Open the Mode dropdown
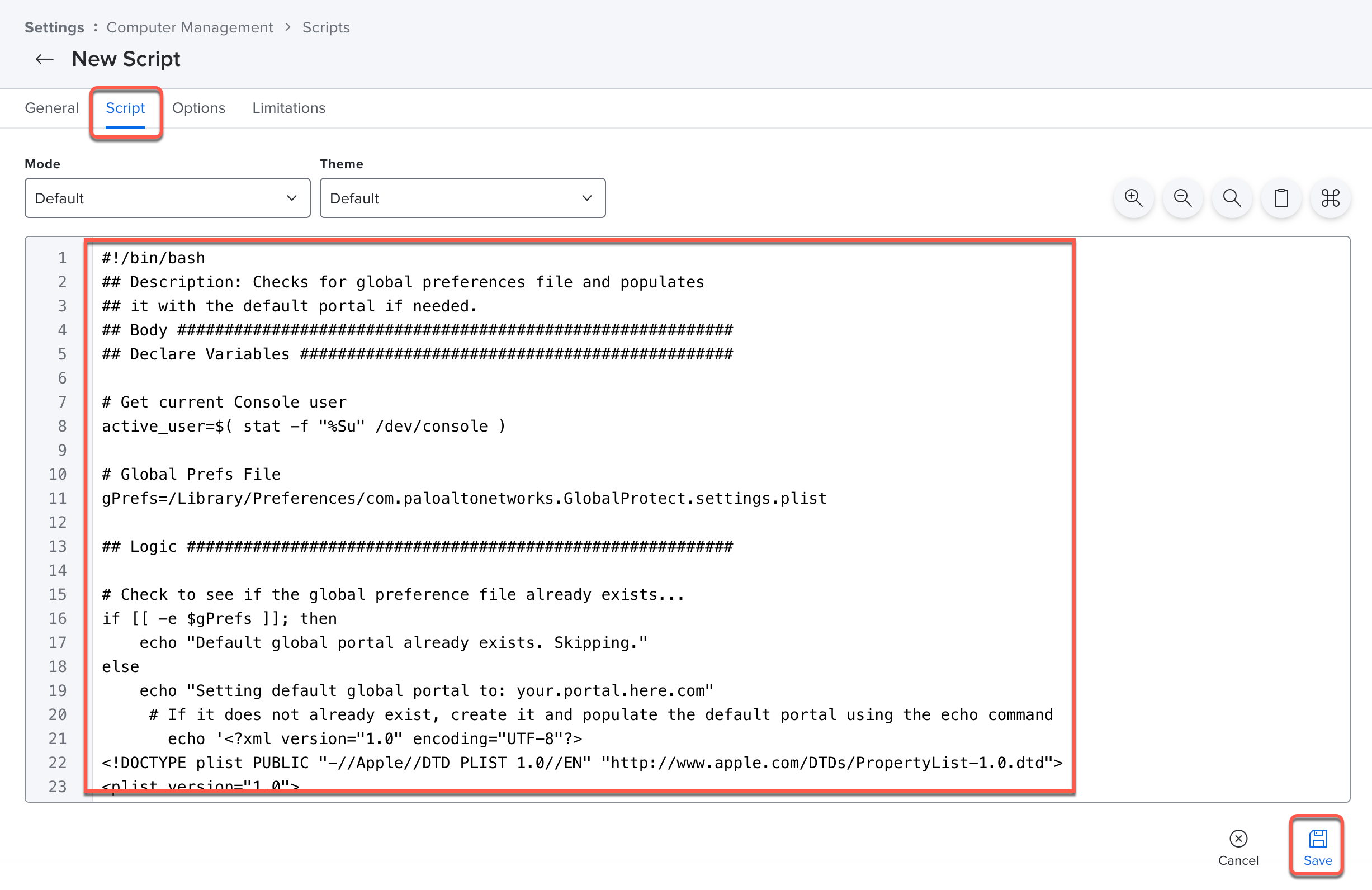Screen dimensions: 1372x890 [x=167, y=198]
